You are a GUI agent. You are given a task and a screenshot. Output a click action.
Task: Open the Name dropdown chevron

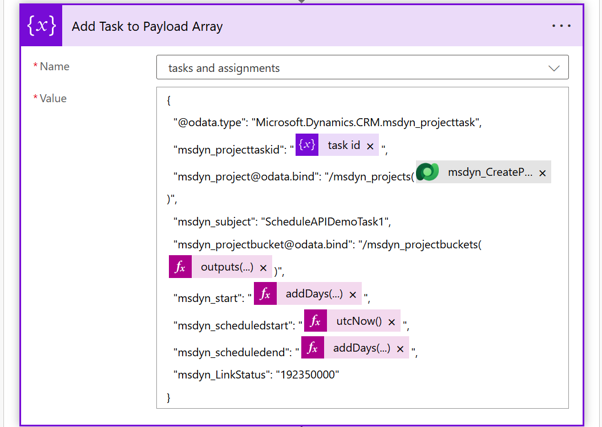[x=554, y=68]
